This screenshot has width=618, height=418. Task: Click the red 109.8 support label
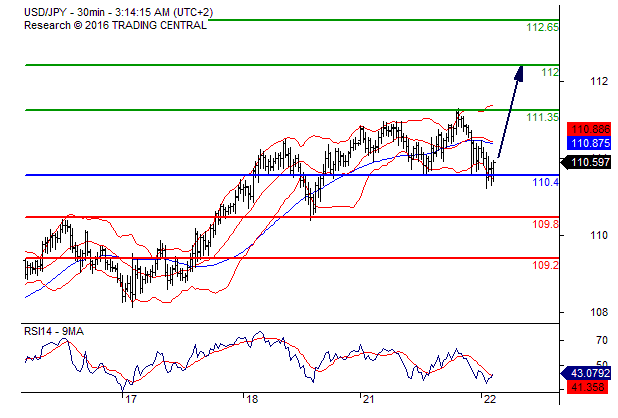545,224
